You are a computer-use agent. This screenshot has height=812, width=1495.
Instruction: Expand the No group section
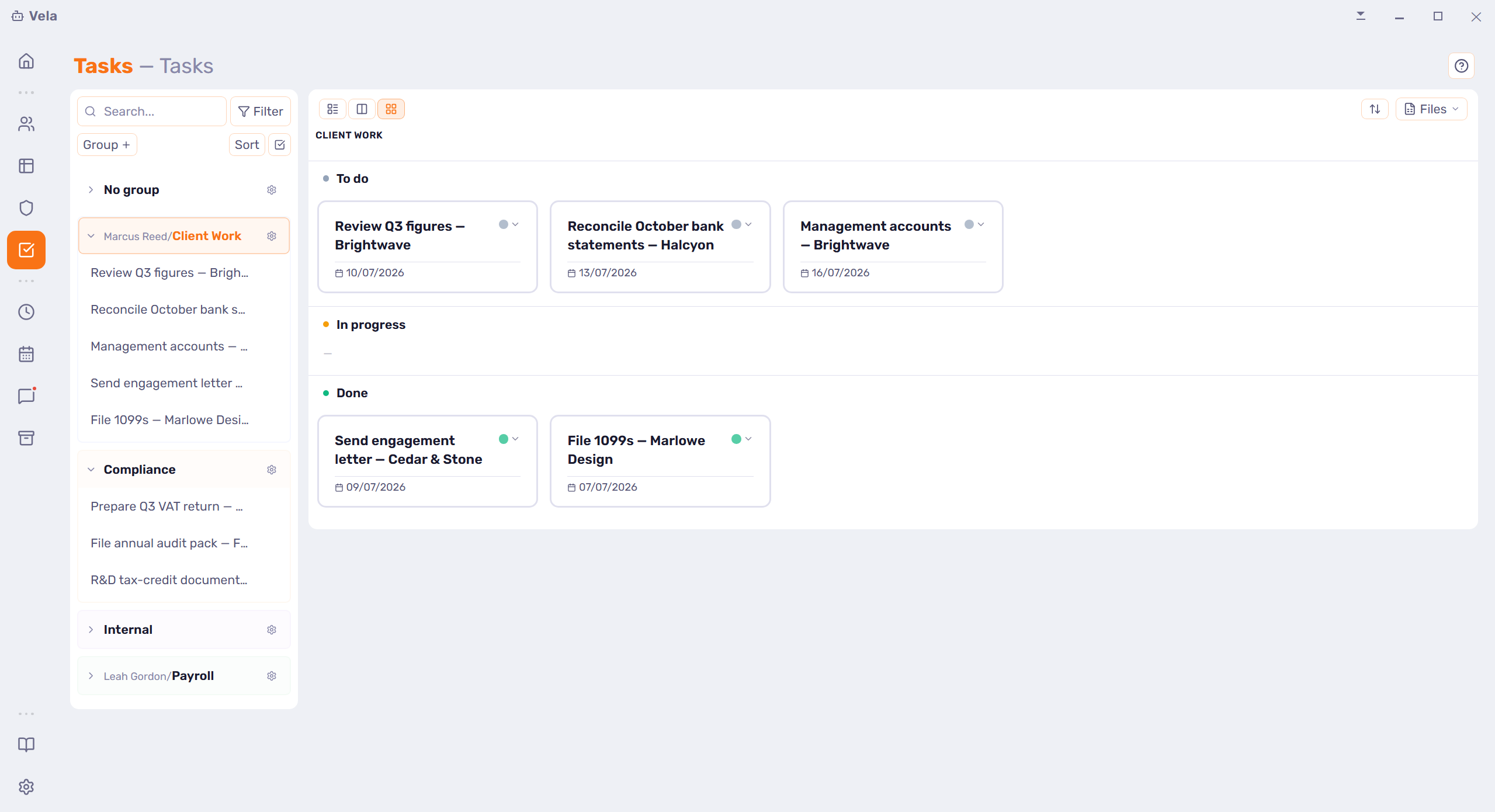(x=91, y=190)
